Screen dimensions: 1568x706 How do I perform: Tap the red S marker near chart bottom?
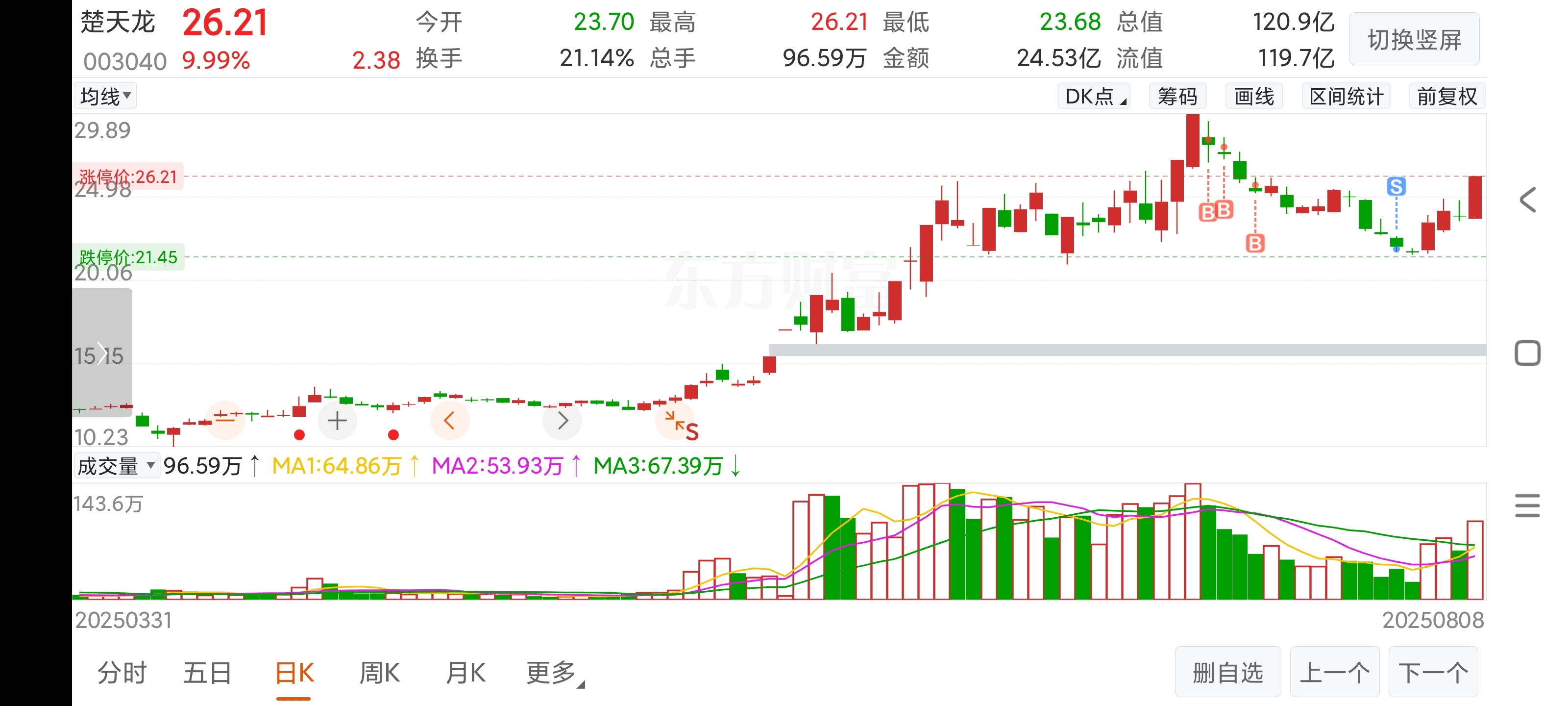692,432
